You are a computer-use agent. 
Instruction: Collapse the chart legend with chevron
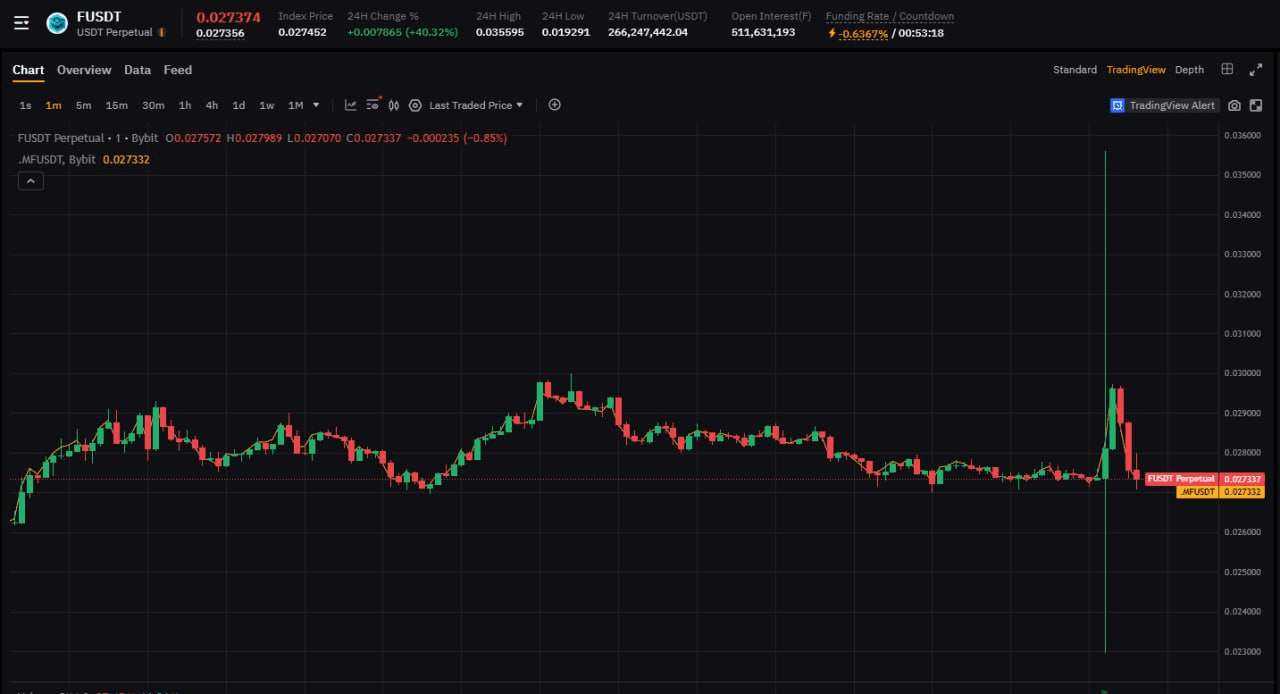click(31, 181)
